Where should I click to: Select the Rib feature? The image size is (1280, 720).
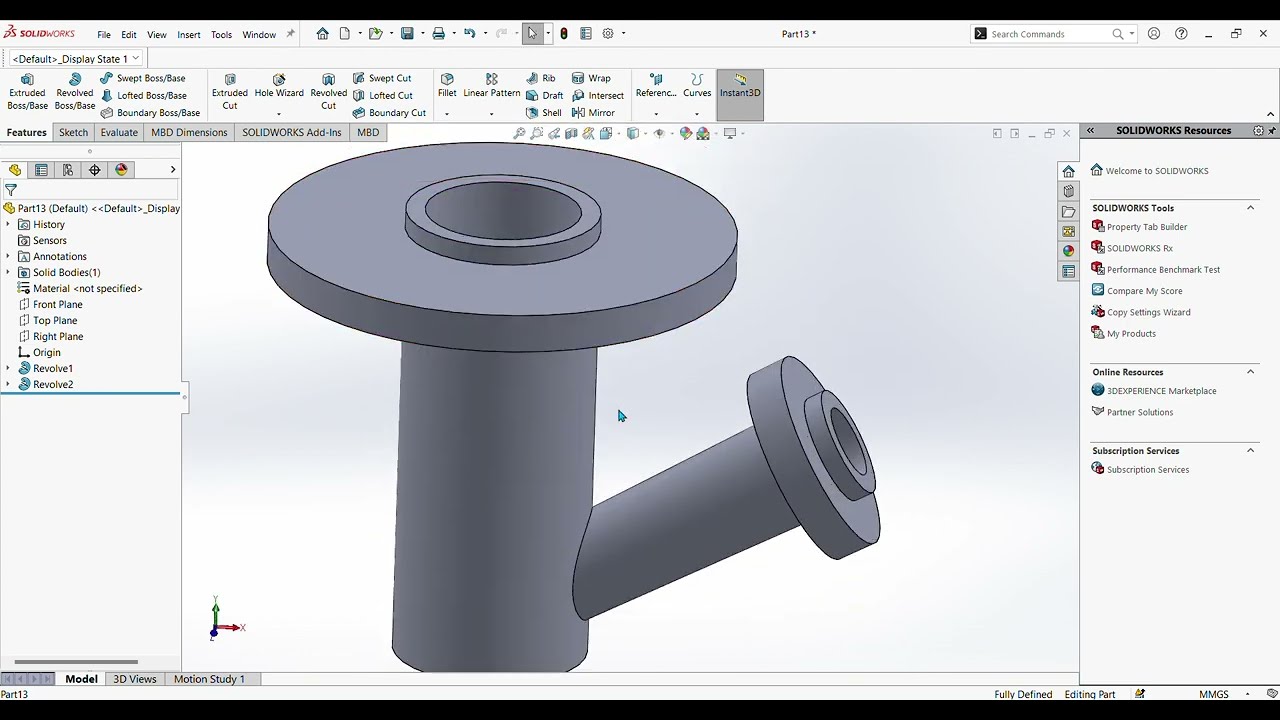[x=540, y=78]
